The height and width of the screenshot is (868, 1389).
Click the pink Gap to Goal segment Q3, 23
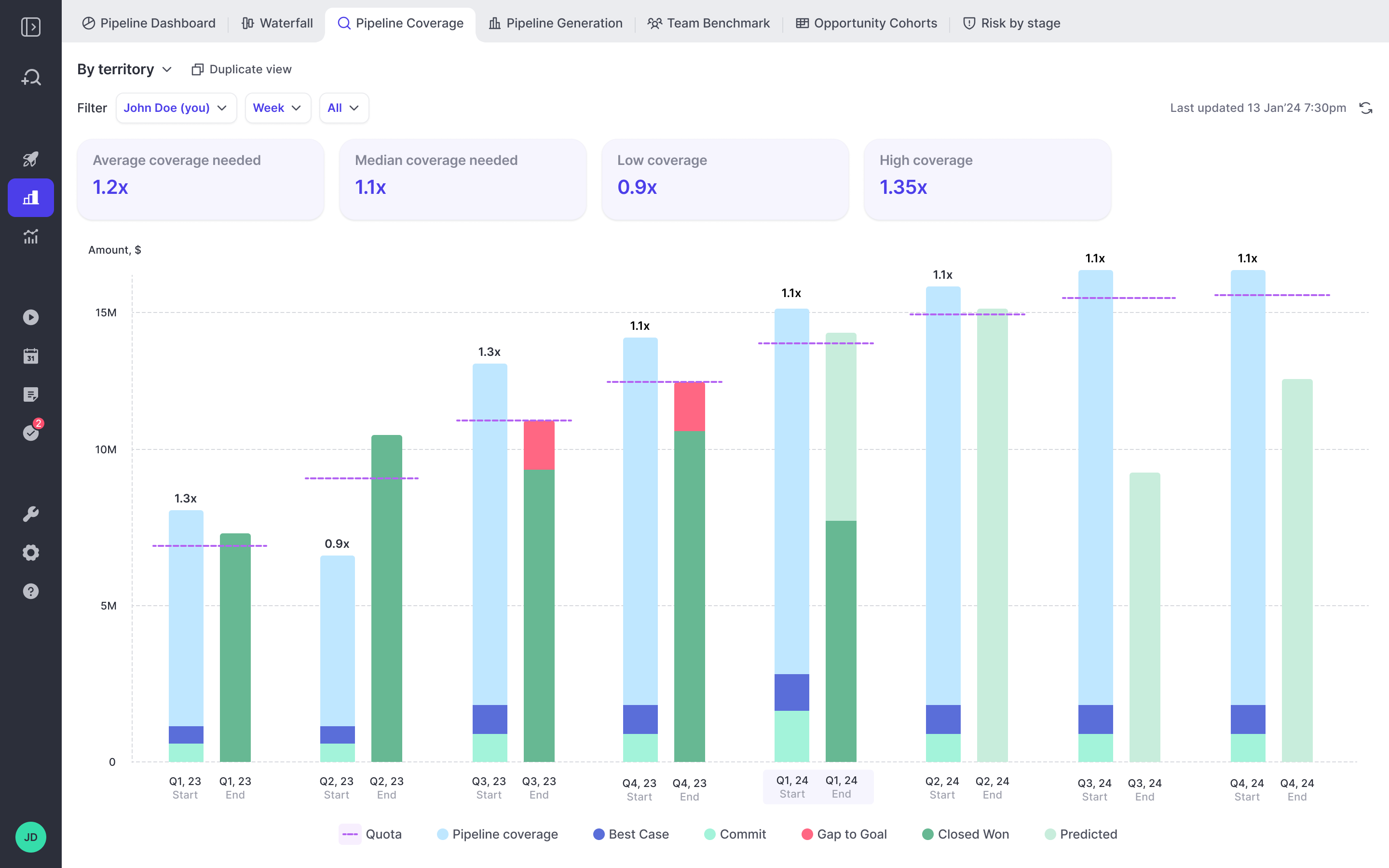pos(539,445)
